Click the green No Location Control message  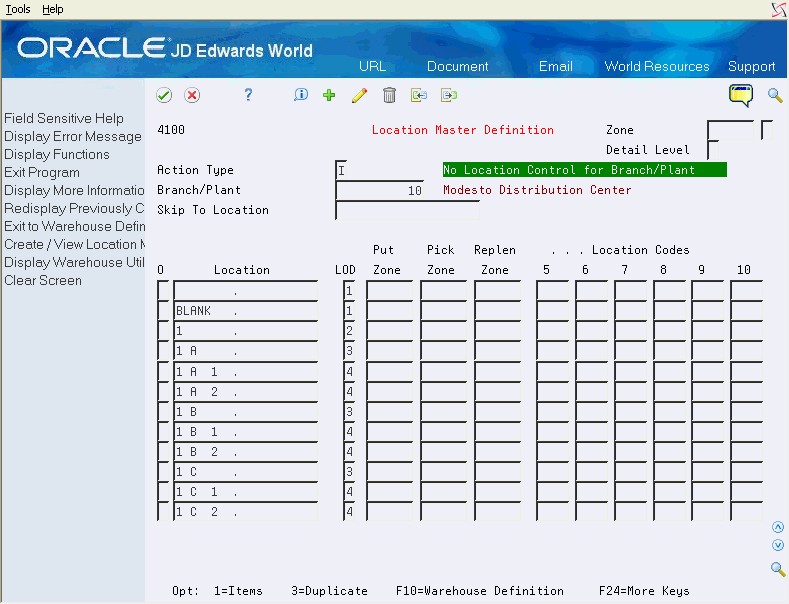tap(585, 170)
